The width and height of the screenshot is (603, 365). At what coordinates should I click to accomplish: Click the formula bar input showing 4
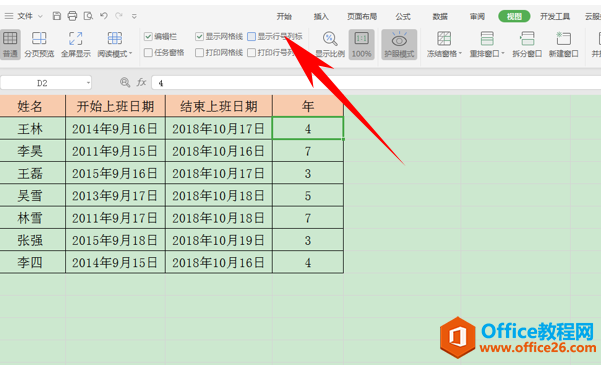tap(376, 83)
